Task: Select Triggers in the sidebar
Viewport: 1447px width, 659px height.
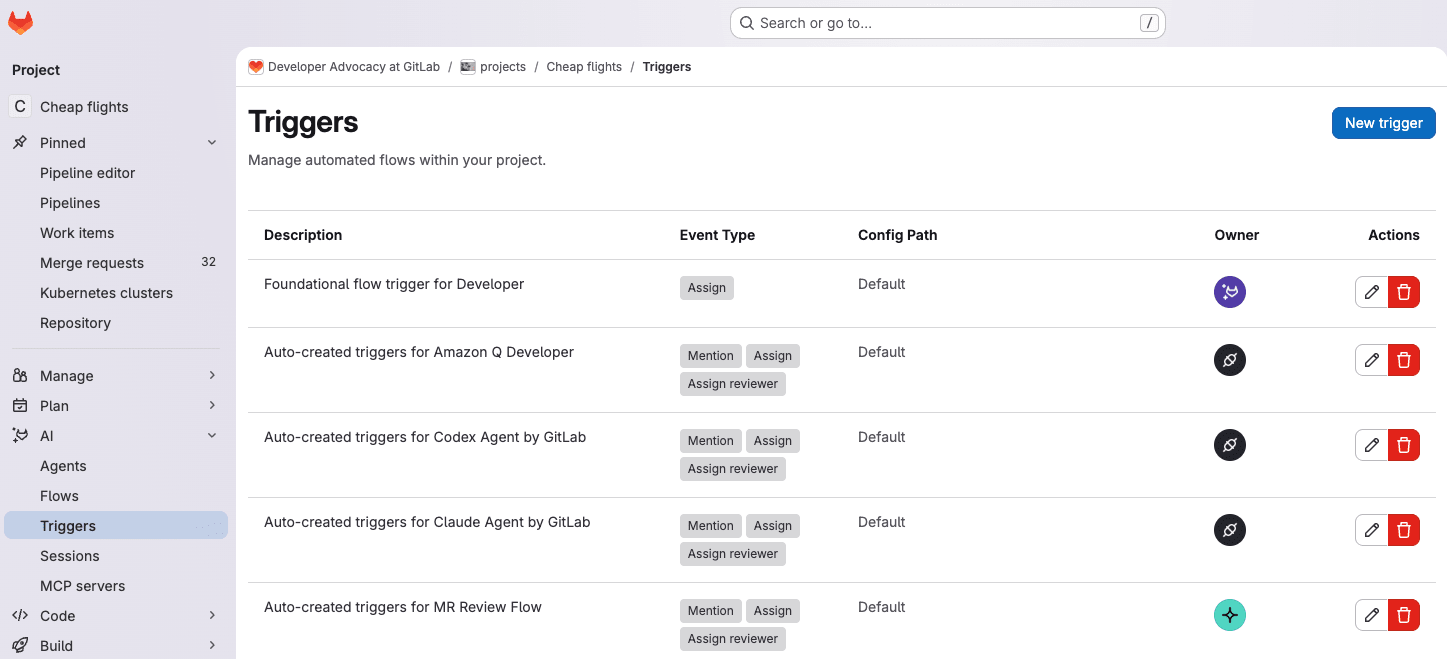Action: [116, 526]
